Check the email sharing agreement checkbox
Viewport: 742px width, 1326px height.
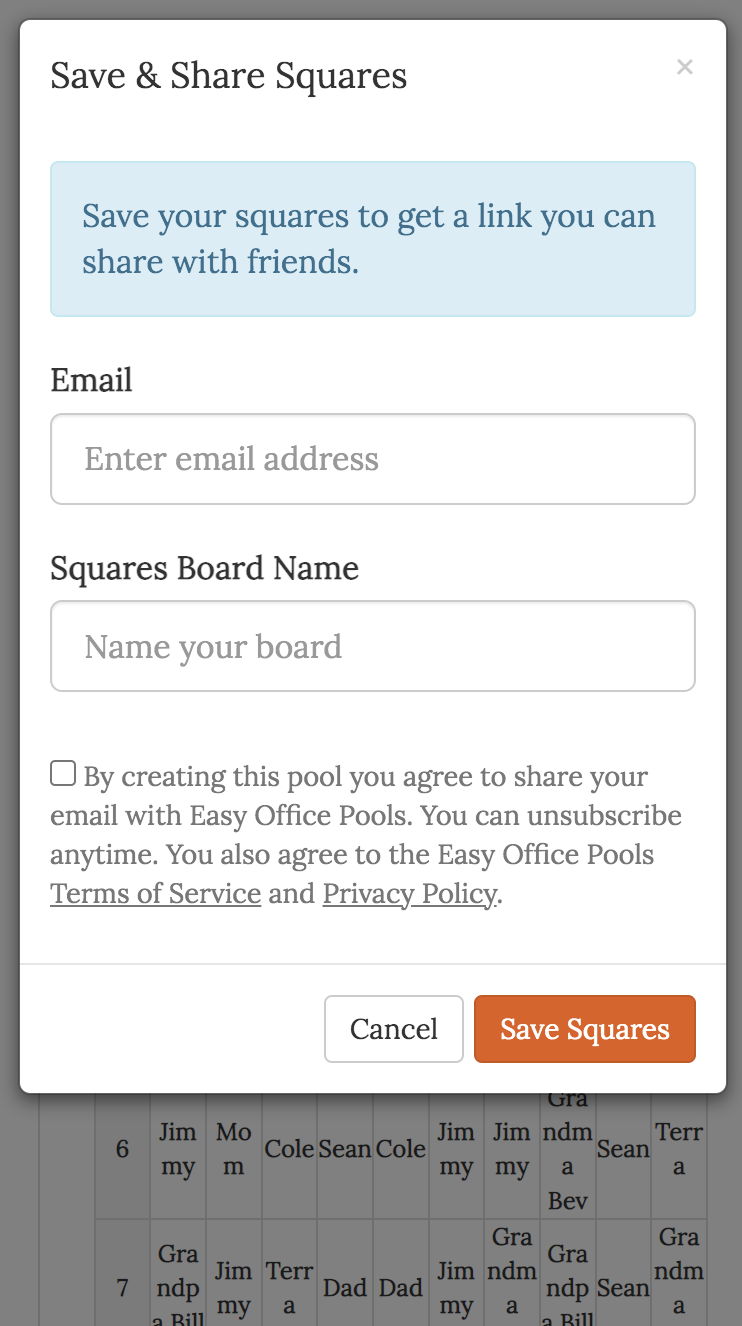coord(63,773)
